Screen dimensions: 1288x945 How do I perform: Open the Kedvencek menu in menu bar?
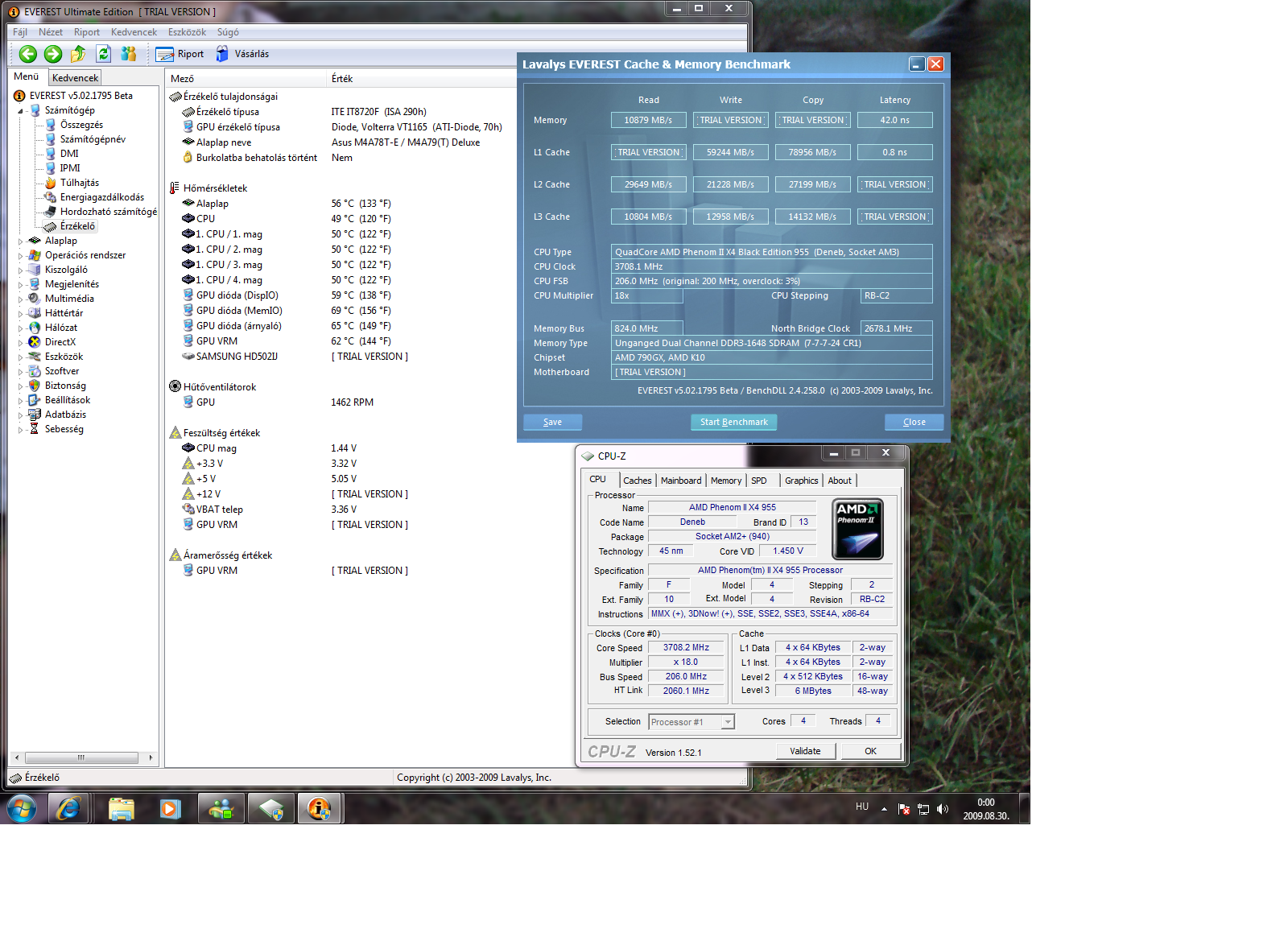[134, 32]
